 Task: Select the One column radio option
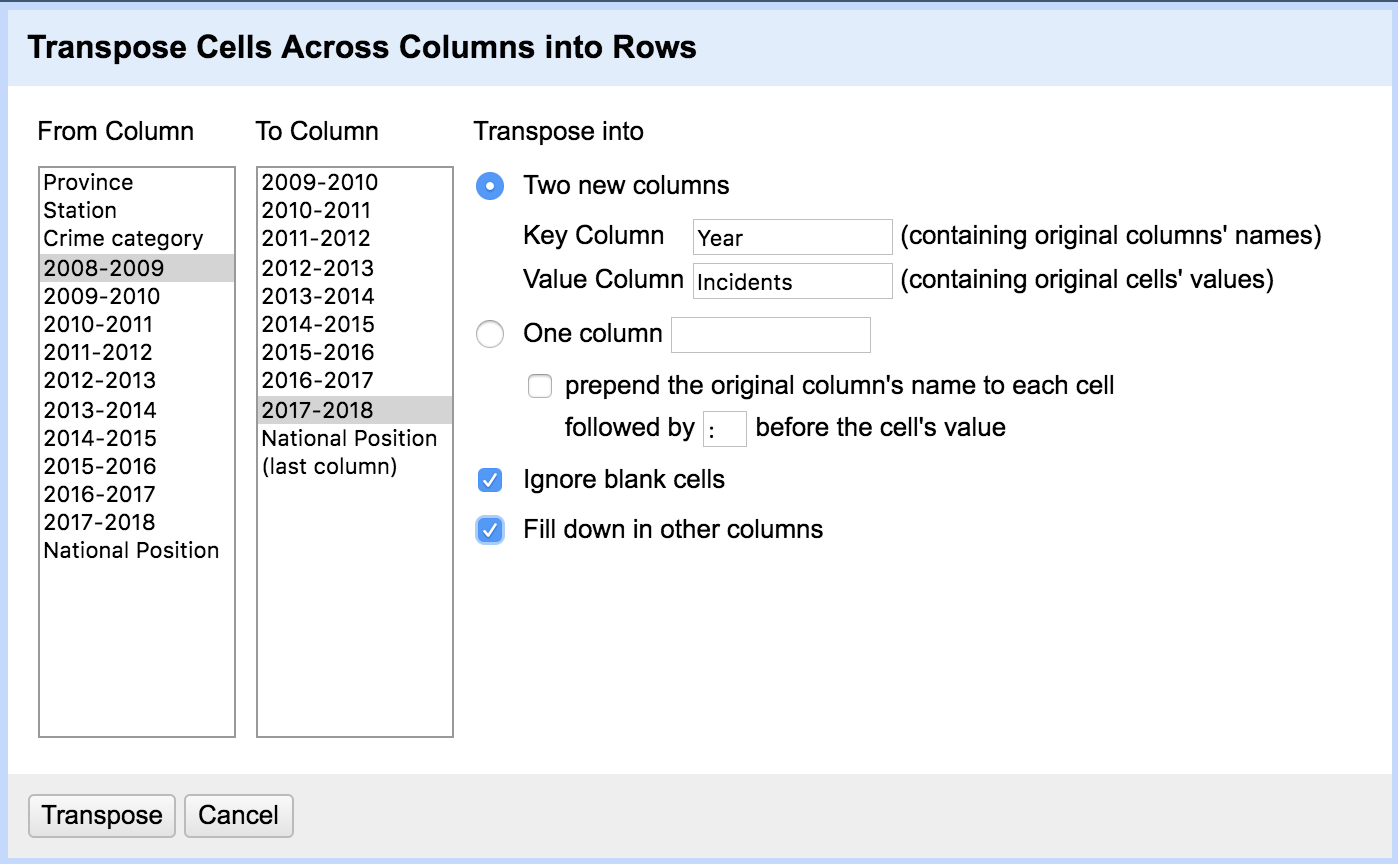(490, 334)
